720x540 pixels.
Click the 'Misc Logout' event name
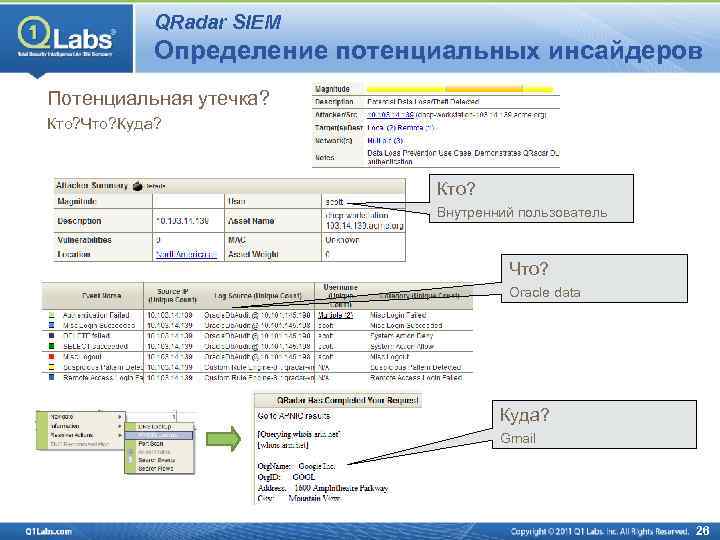pos(82,356)
